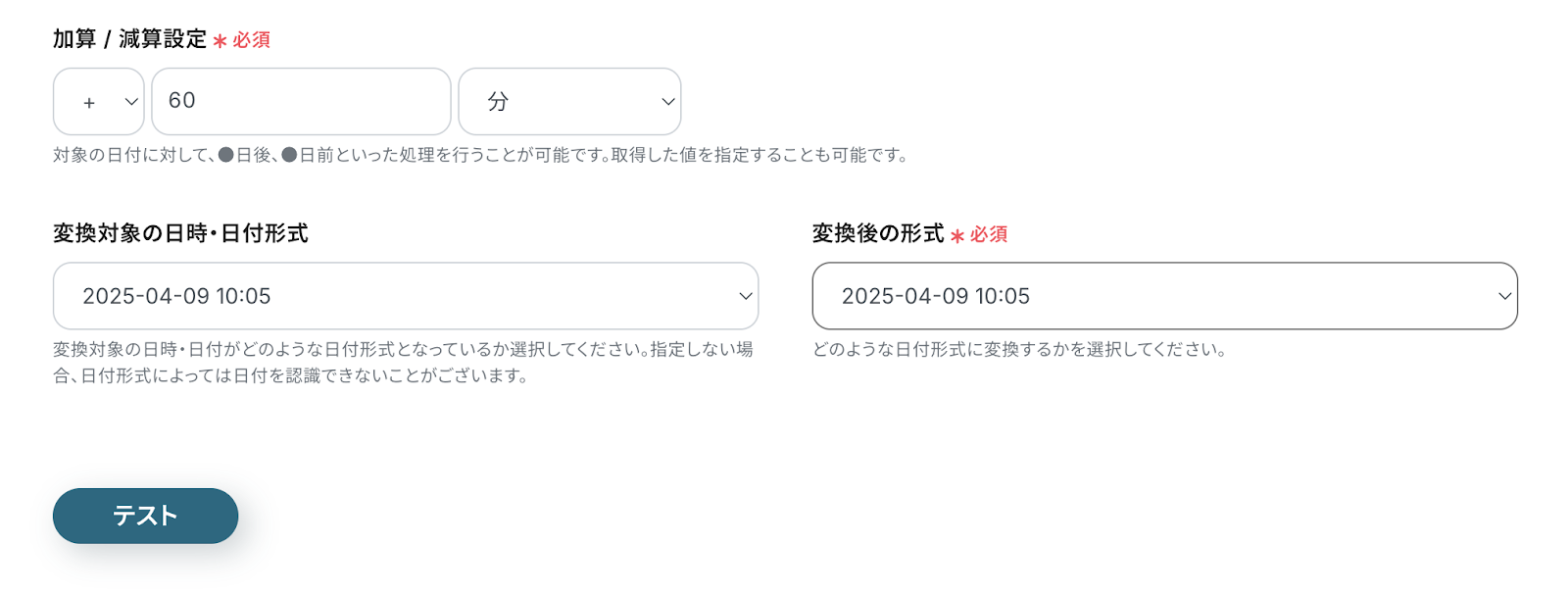Click the help text どのような日付形式に変換するか
Screen dimensions: 1568x595
point(1019,349)
